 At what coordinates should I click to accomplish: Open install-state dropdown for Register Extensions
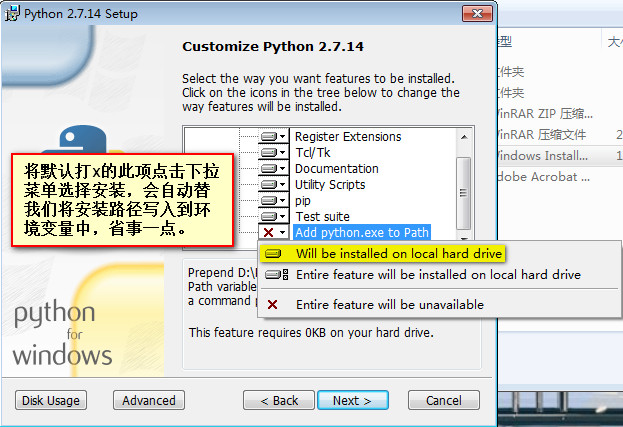(x=273, y=137)
